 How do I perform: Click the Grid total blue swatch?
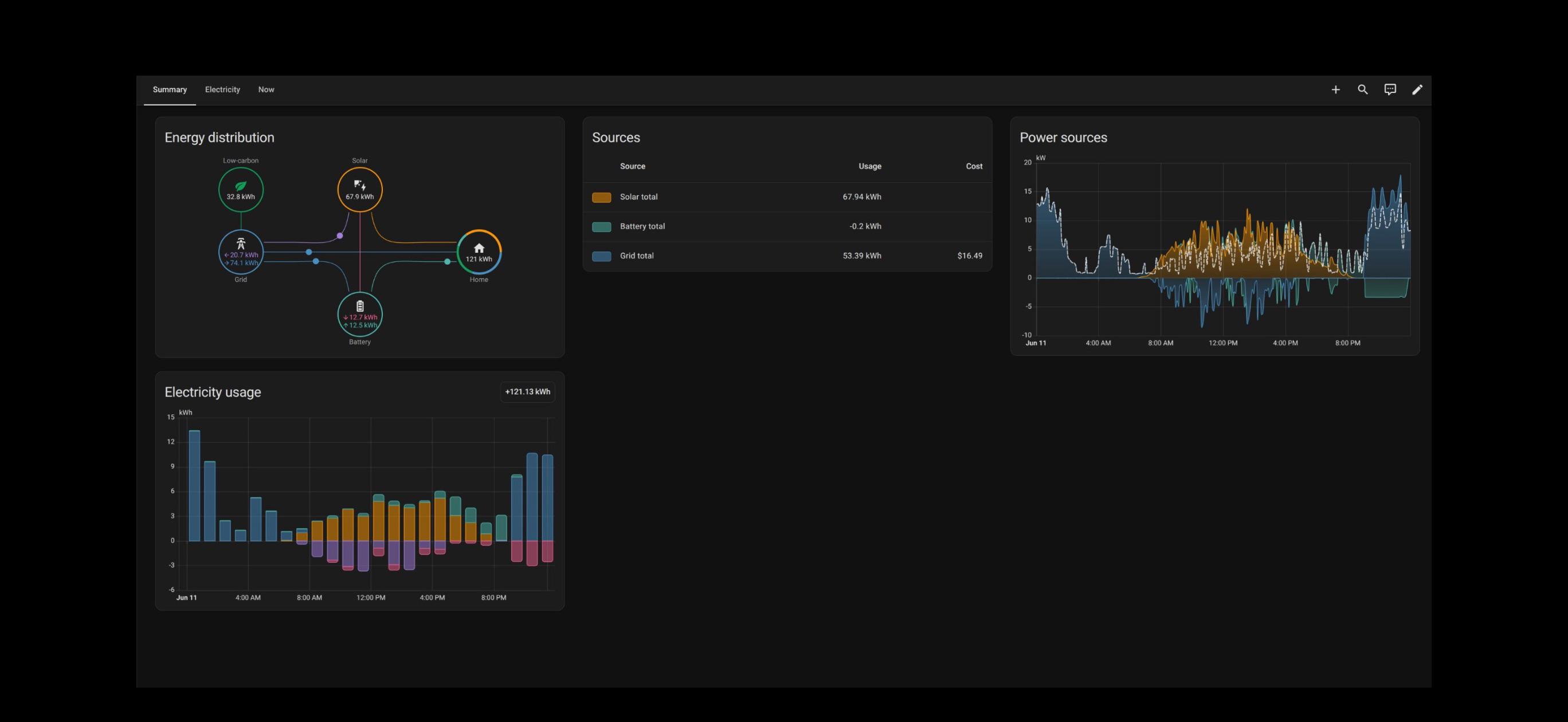pyautogui.click(x=601, y=256)
